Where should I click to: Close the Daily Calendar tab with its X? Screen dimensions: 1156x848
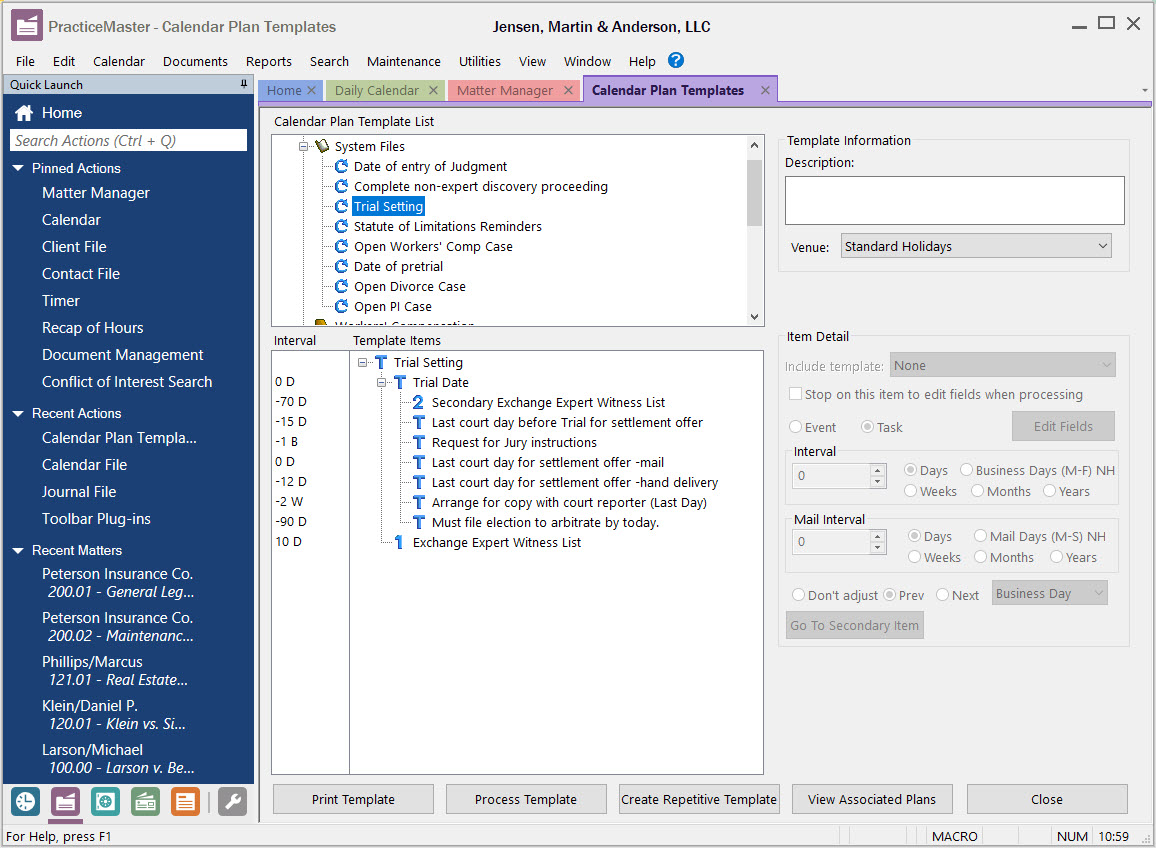pyautogui.click(x=434, y=90)
